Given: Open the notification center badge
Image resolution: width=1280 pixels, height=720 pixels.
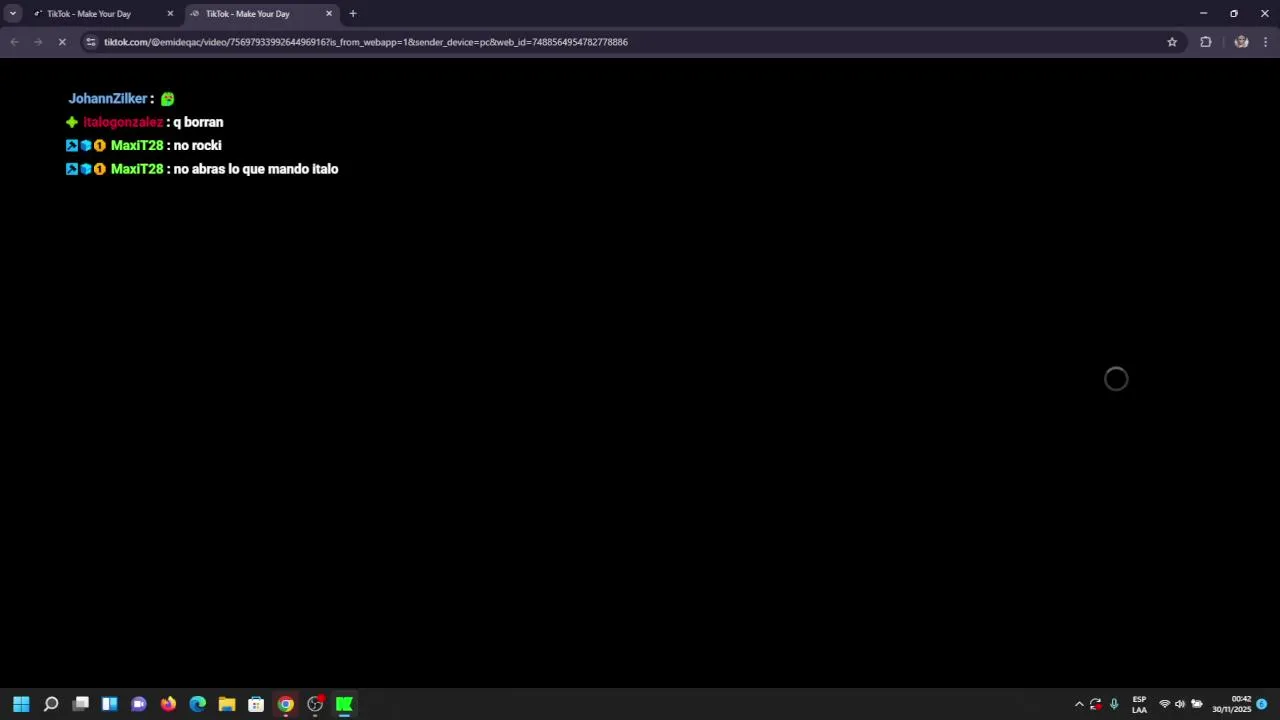Looking at the screenshot, I should tap(1262, 704).
